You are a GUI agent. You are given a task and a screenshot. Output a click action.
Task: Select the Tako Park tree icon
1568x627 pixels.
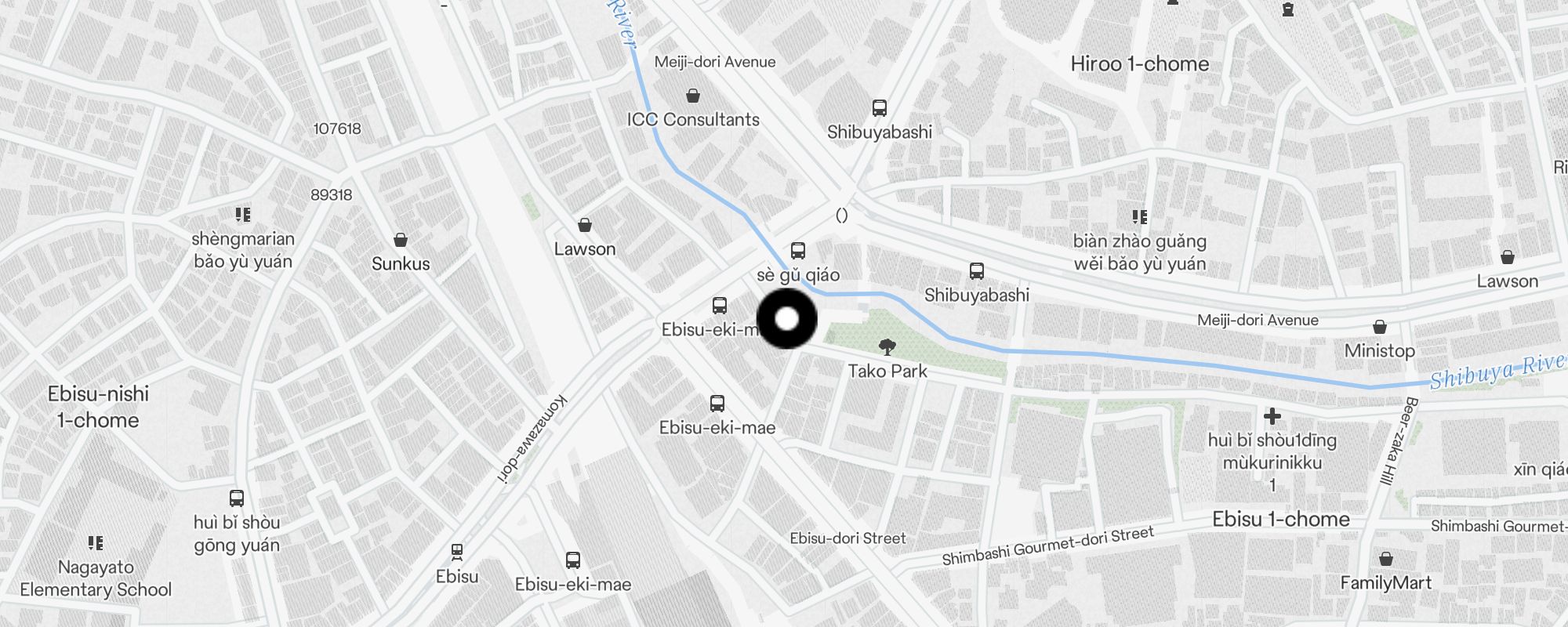click(887, 346)
